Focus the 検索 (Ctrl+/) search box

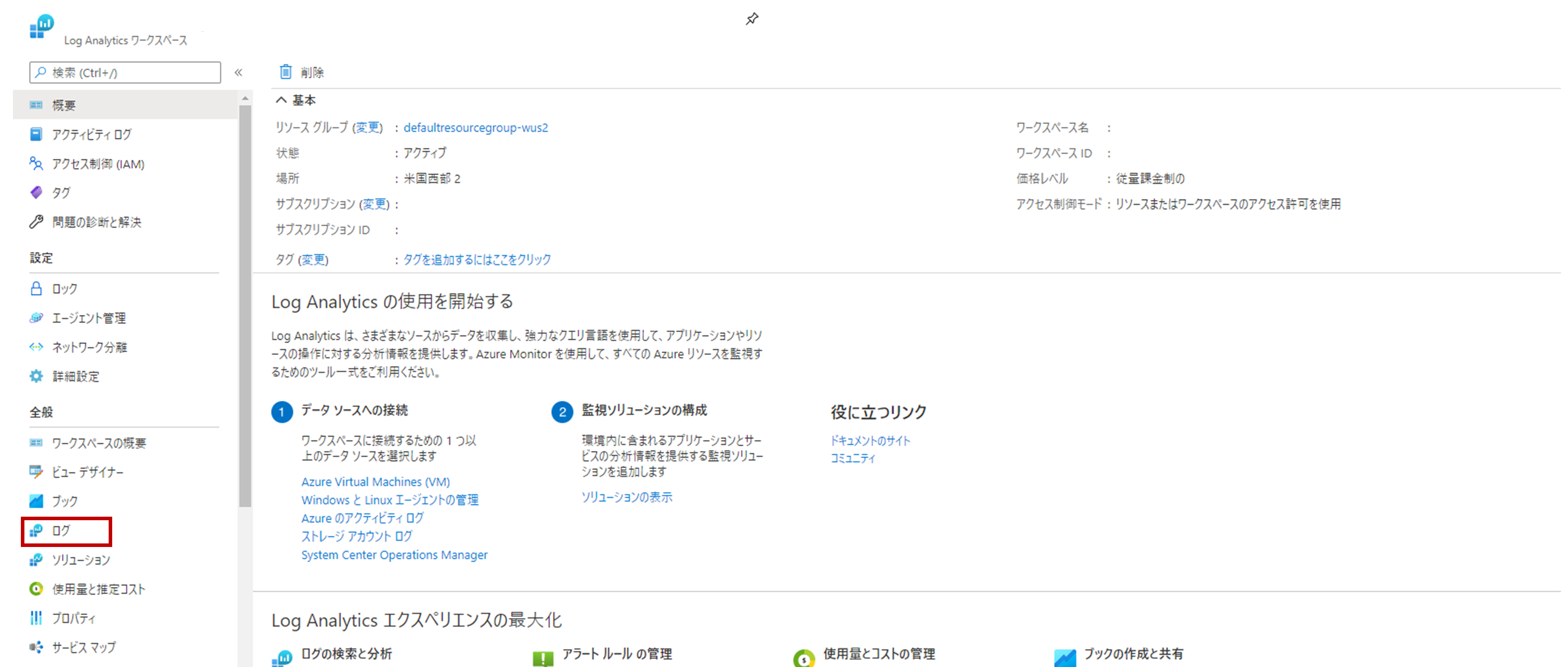point(126,72)
